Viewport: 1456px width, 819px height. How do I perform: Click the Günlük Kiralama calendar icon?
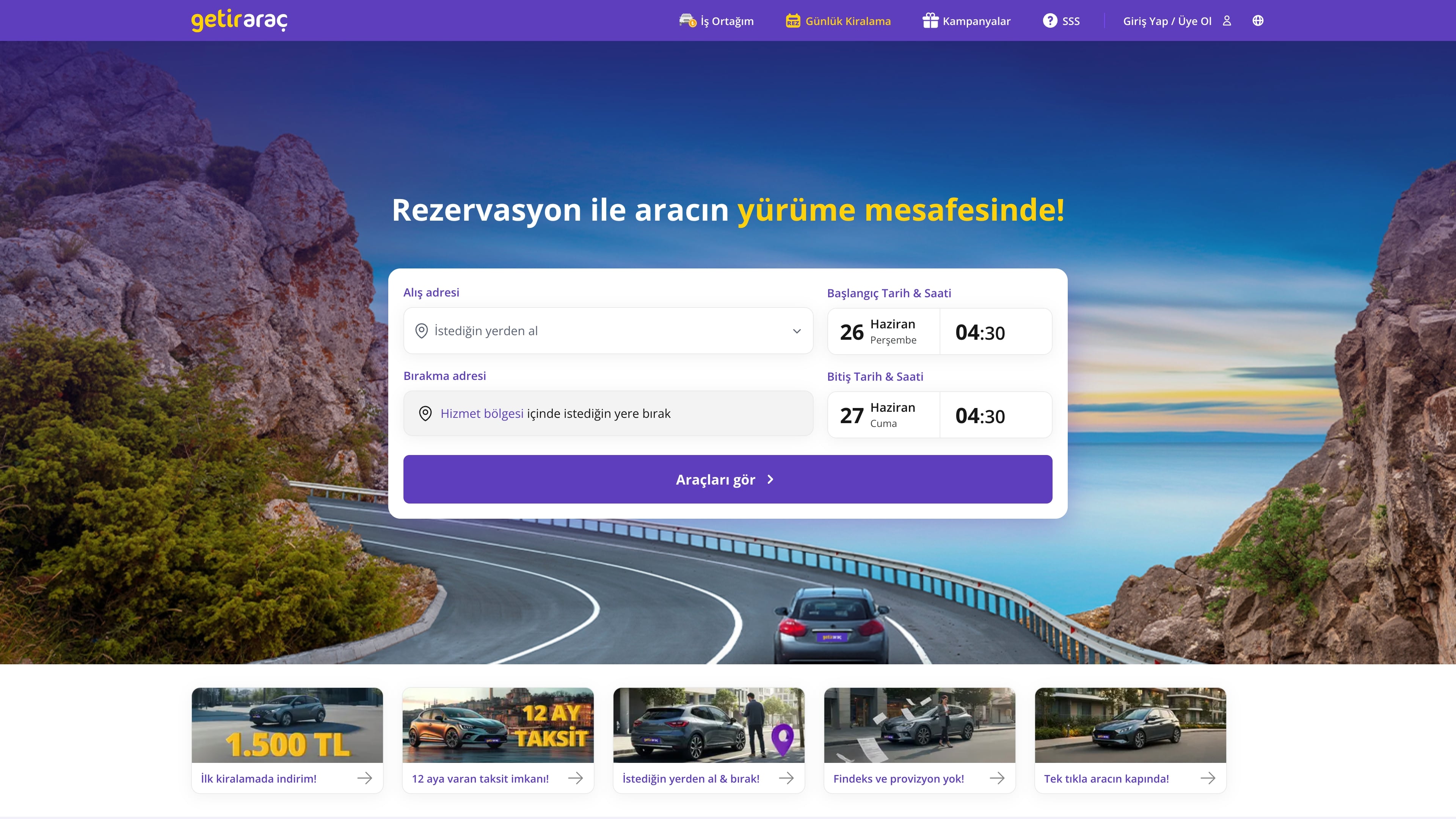point(793,21)
